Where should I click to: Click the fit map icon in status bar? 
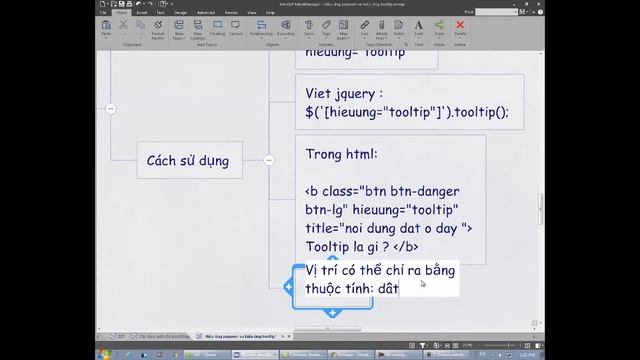point(527,345)
